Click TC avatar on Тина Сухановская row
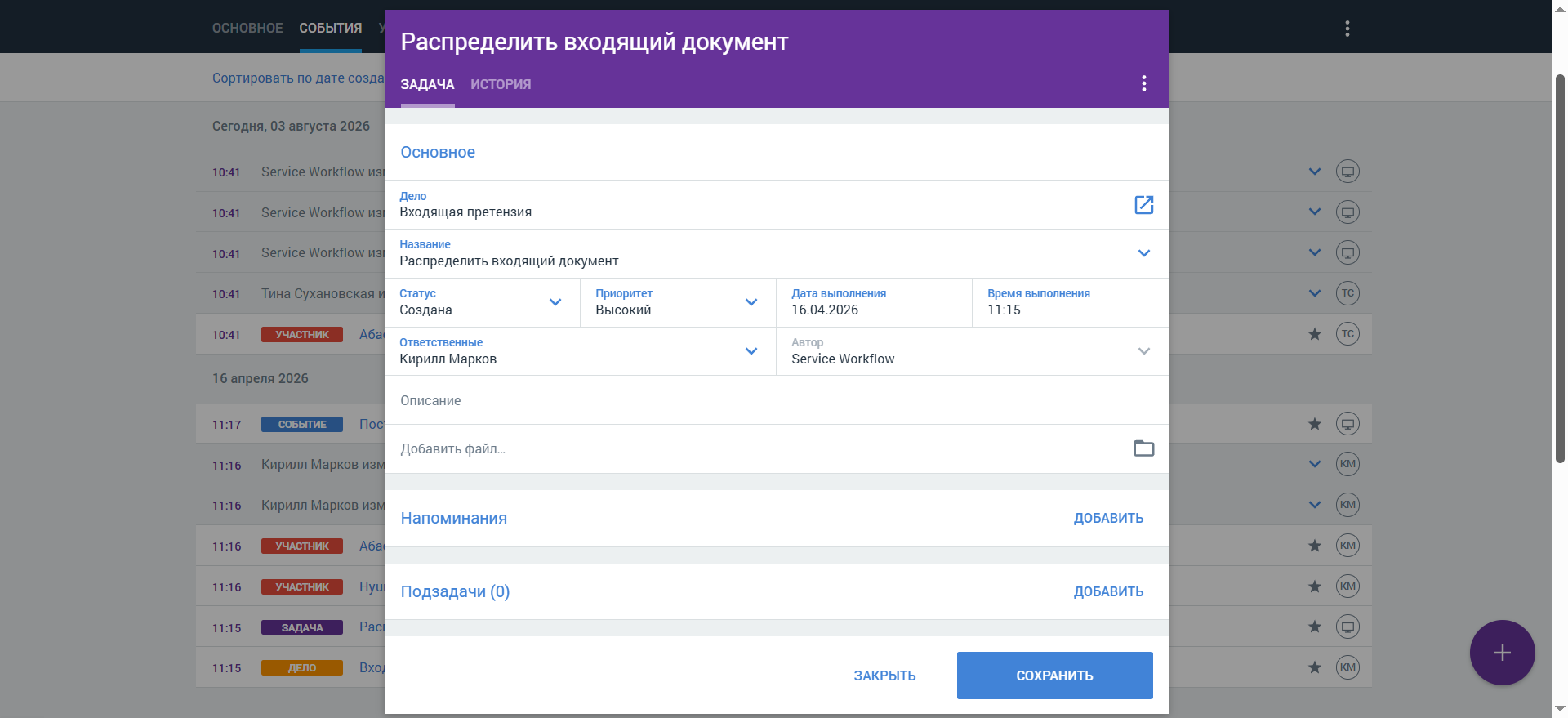The width and height of the screenshot is (1568, 718). click(1347, 293)
